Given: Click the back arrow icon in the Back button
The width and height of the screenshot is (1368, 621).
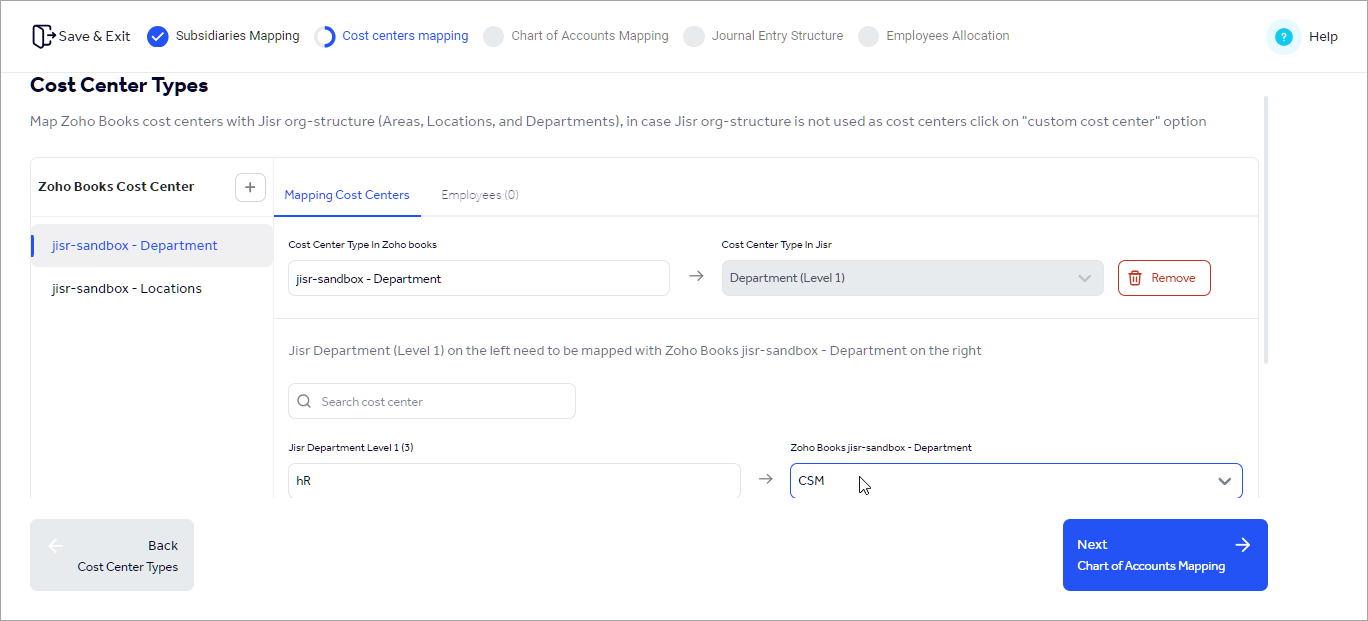Looking at the screenshot, I should tap(56, 545).
